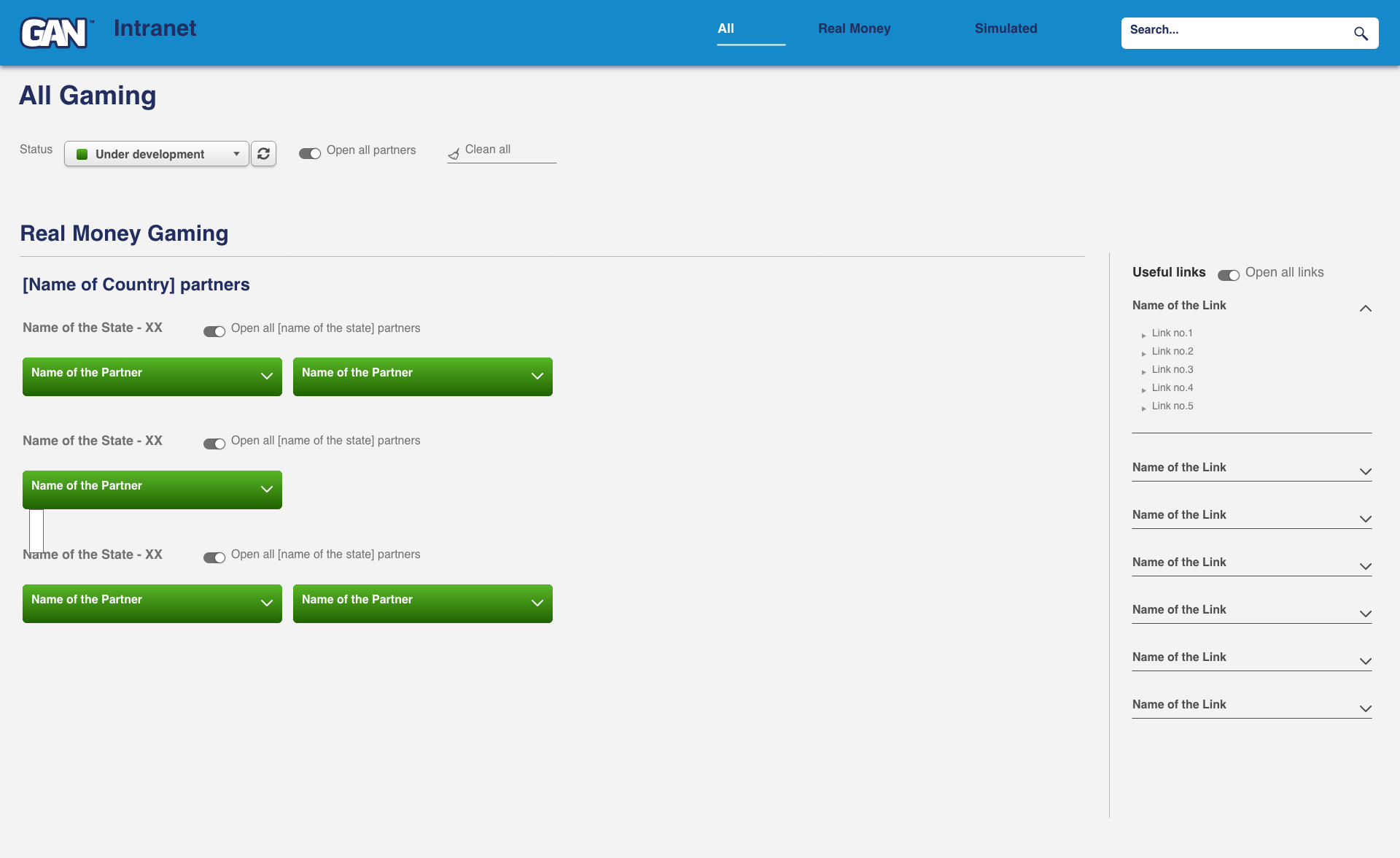Click the arrow bullet beside Link no.4
The width and height of the screenshot is (1400, 858).
tap(1143, 390)
